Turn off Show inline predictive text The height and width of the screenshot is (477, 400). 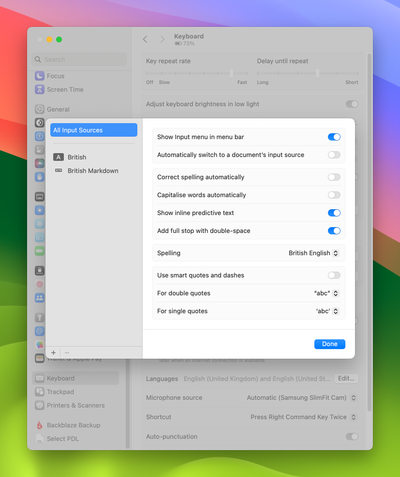pos(334,213)
